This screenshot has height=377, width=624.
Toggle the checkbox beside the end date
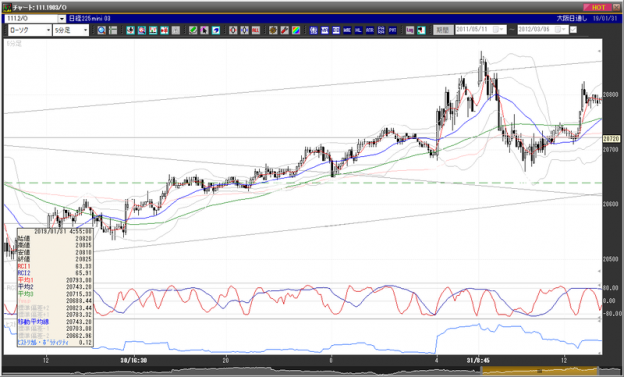tap(573, 30)
